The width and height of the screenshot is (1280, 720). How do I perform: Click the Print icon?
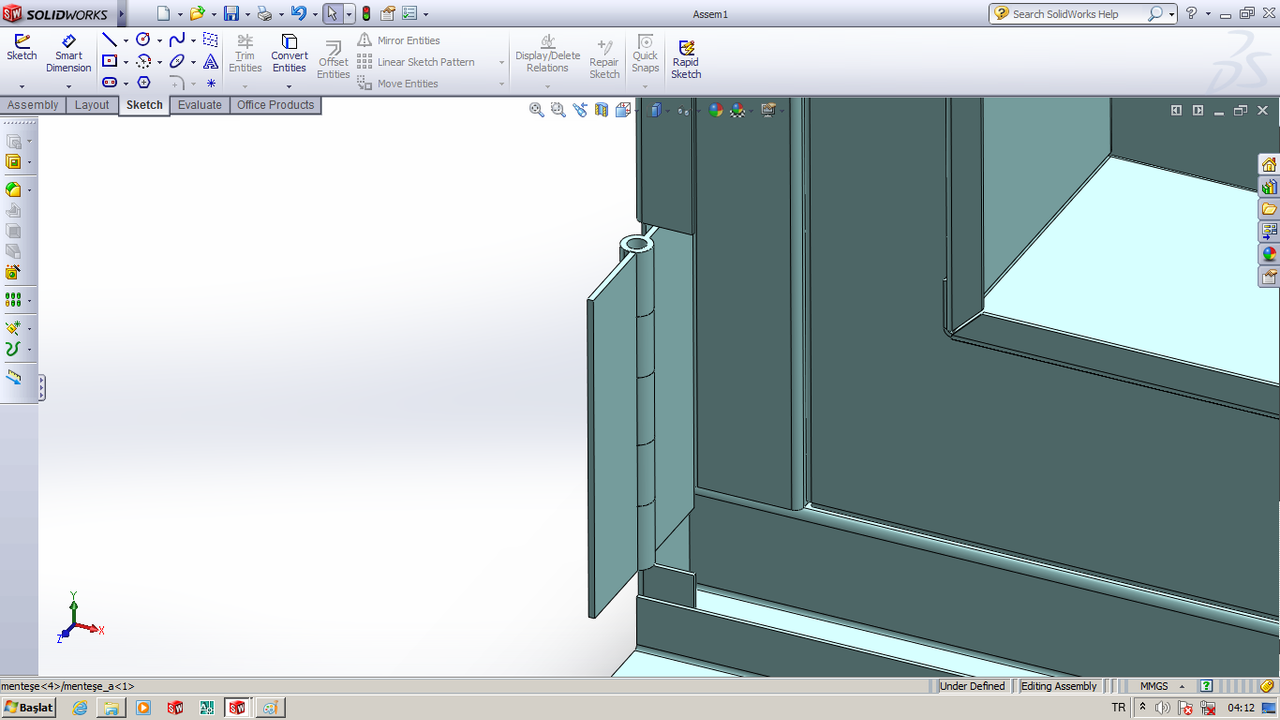[x=264, y=14]
